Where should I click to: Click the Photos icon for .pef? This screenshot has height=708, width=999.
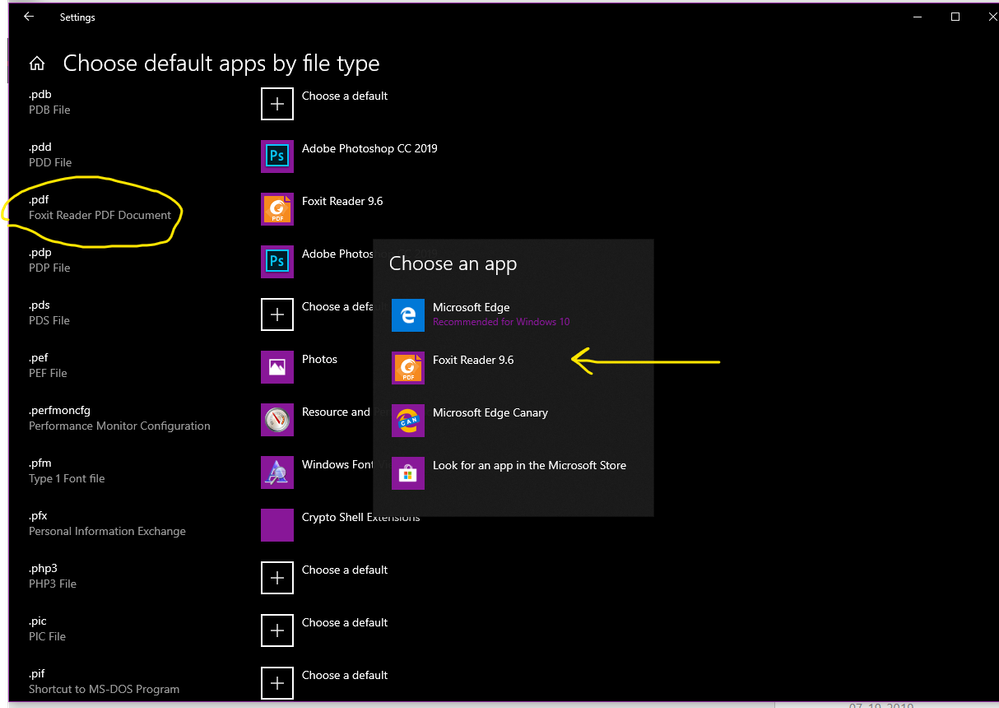pos(277,367)
